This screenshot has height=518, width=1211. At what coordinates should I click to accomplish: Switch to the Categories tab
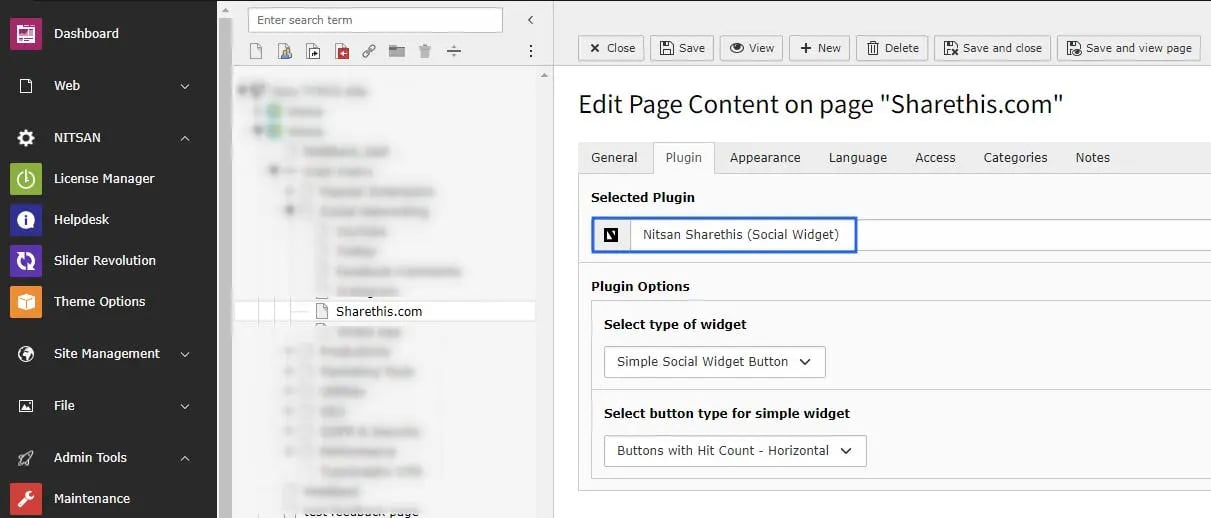(x=1015, y=158)
